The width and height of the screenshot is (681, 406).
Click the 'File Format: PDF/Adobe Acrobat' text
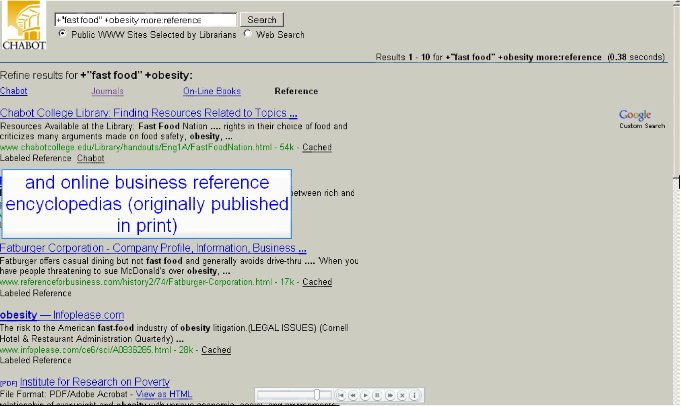[64, 394]
